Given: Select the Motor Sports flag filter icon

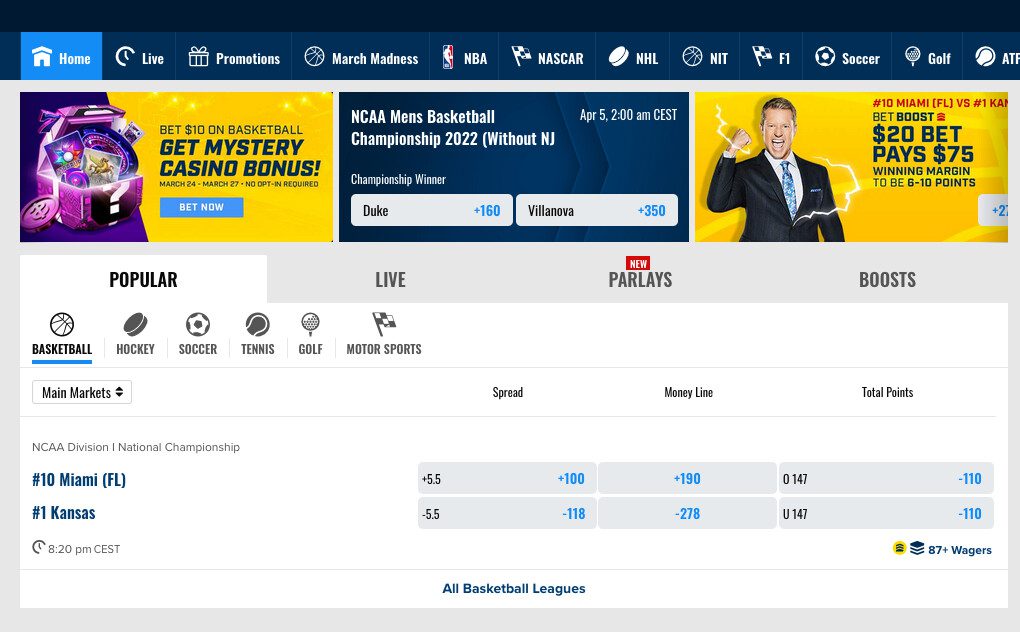Looking at the screenshot, I should coord(384,323).
